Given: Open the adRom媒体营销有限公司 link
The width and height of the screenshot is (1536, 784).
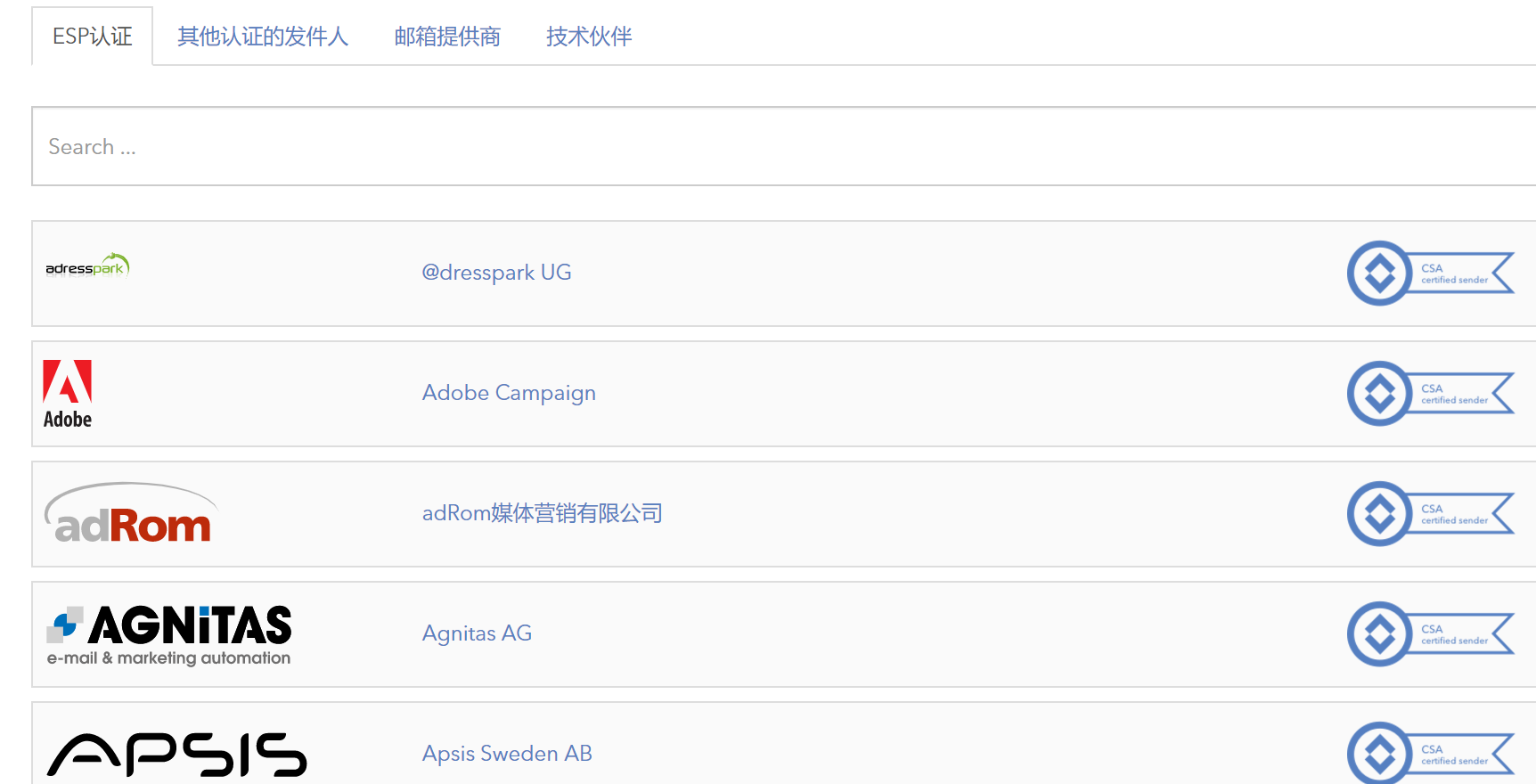Looking at the screenshot, I should (x=542, y=513).
